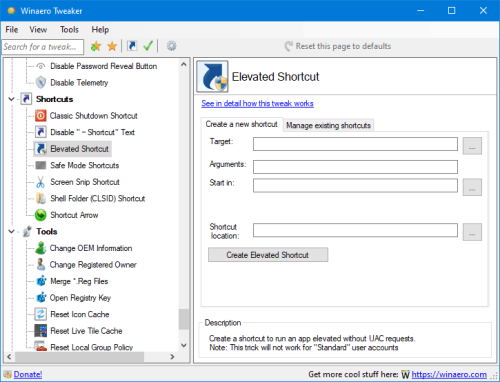Click the Merge Reg Files icon
This screenshot has width=500, height=382.
pos(41,281)
